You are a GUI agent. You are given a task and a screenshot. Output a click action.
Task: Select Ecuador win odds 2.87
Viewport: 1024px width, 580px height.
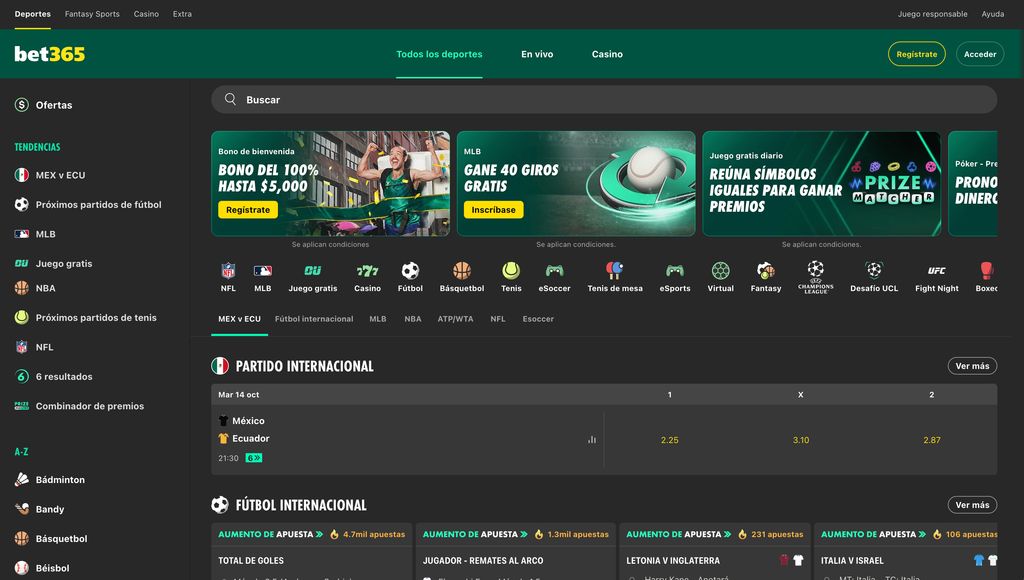[931, 440]
